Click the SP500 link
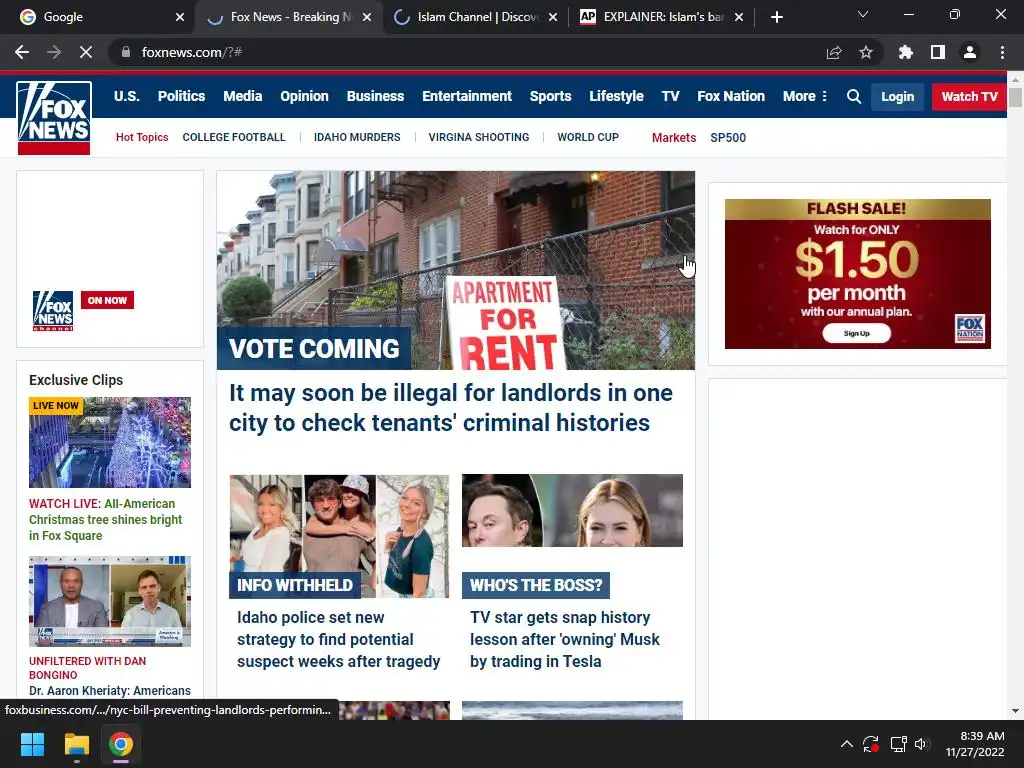 [x=728, y=138]
